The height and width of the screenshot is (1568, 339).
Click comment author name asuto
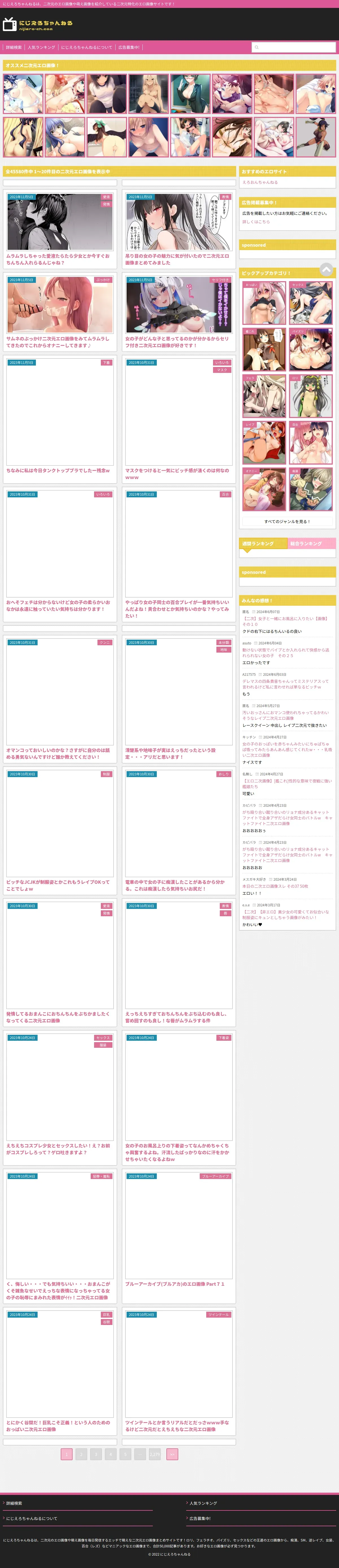tap(246, 643)
